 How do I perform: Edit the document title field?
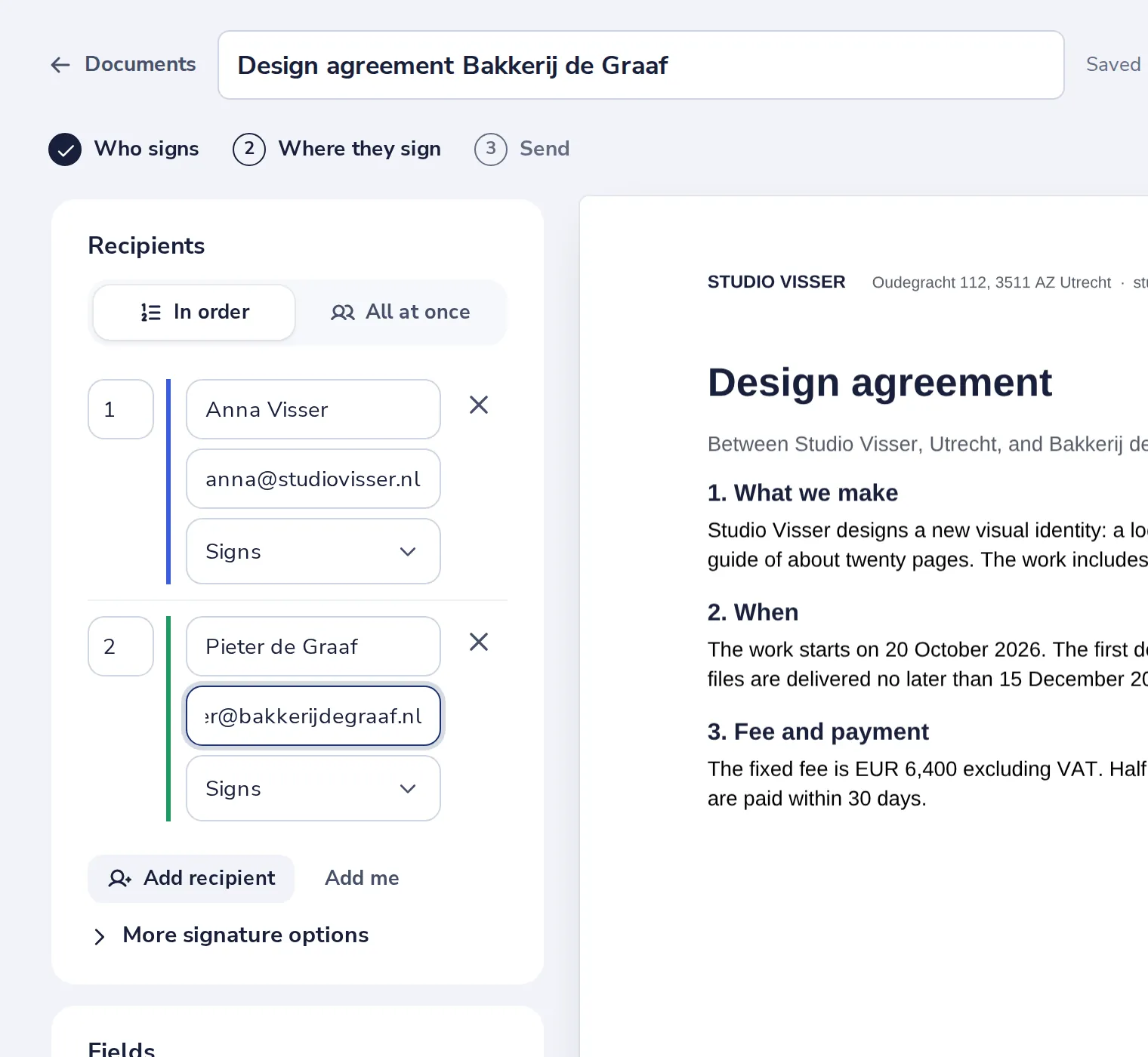640,65
